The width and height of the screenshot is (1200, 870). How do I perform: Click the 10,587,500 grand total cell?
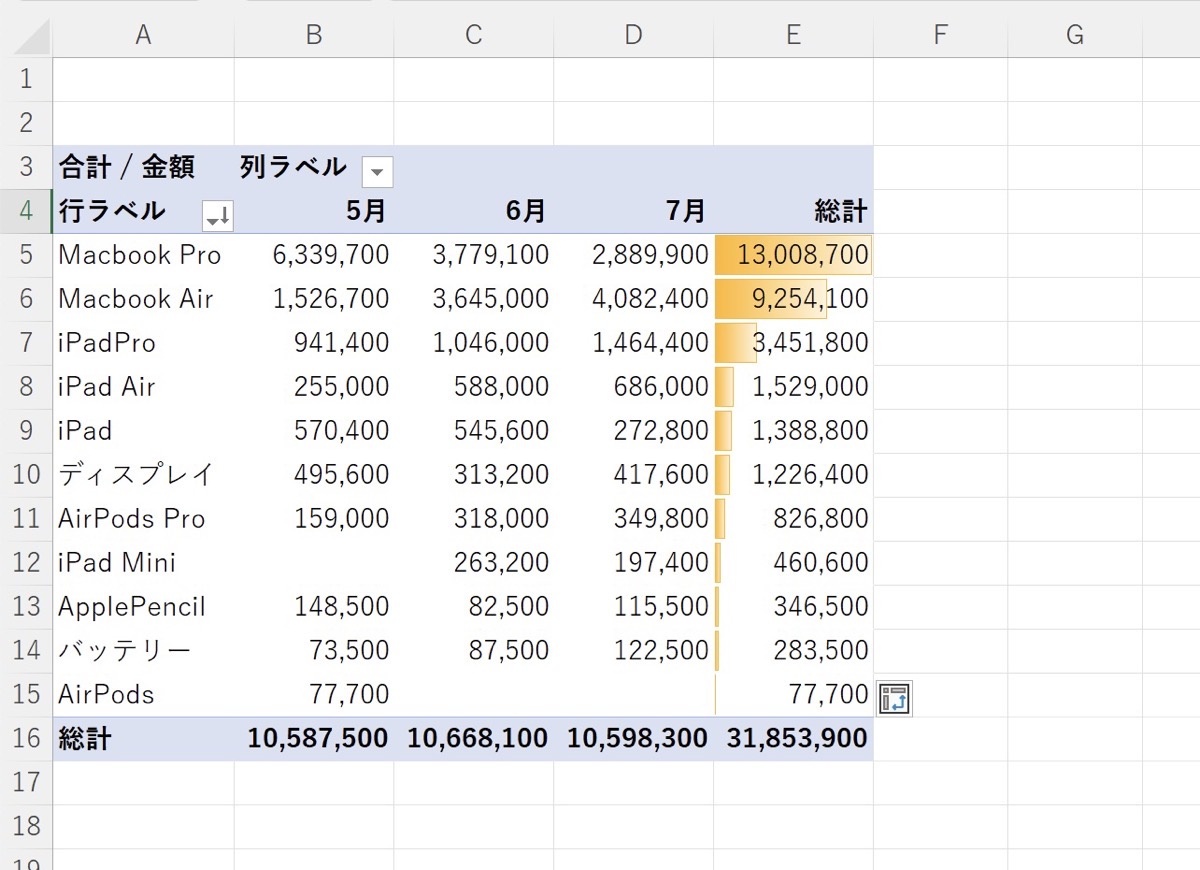(x=314, y=739)
